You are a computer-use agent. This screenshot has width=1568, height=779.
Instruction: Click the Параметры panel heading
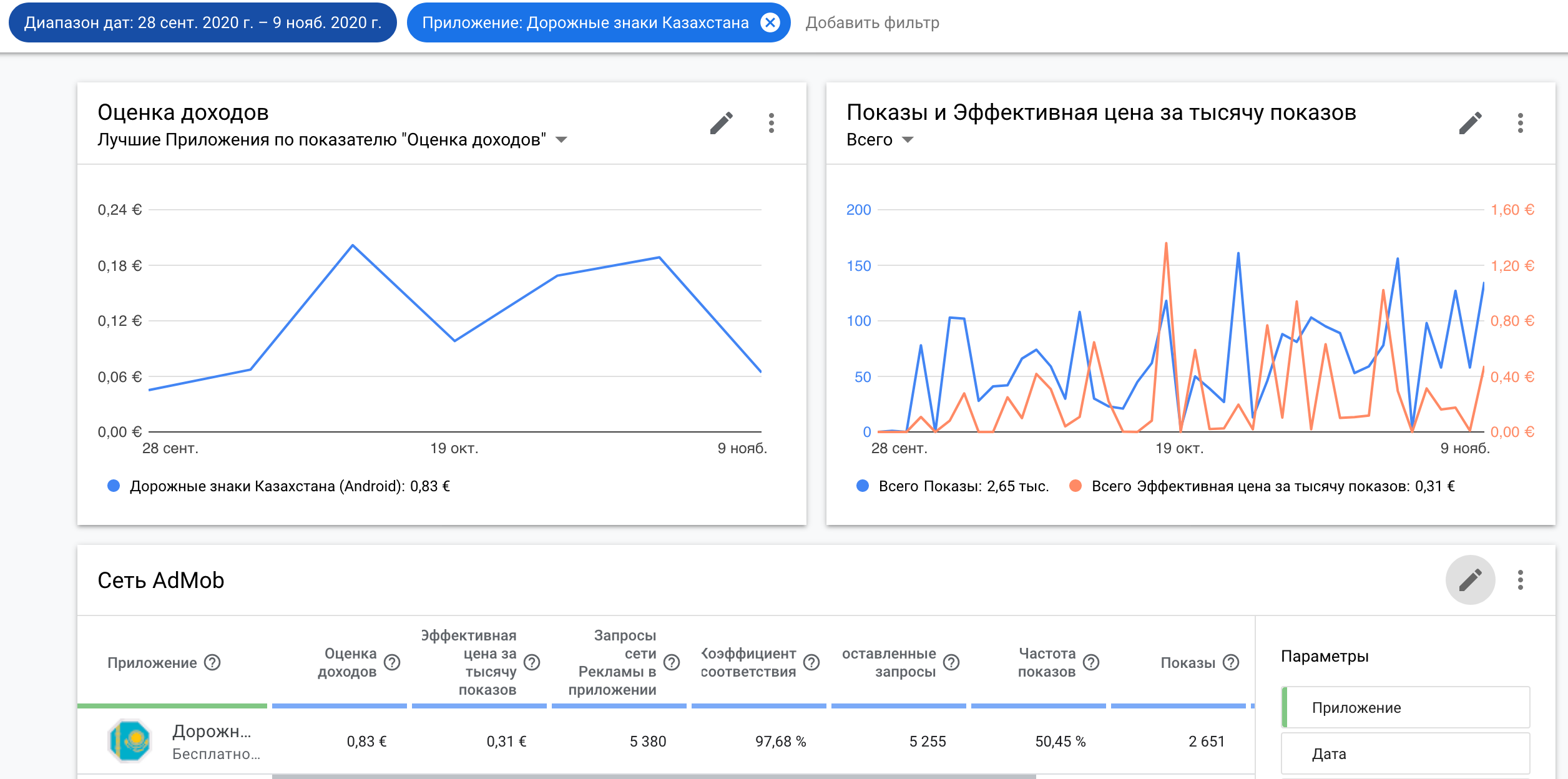tap(1325, 656)
